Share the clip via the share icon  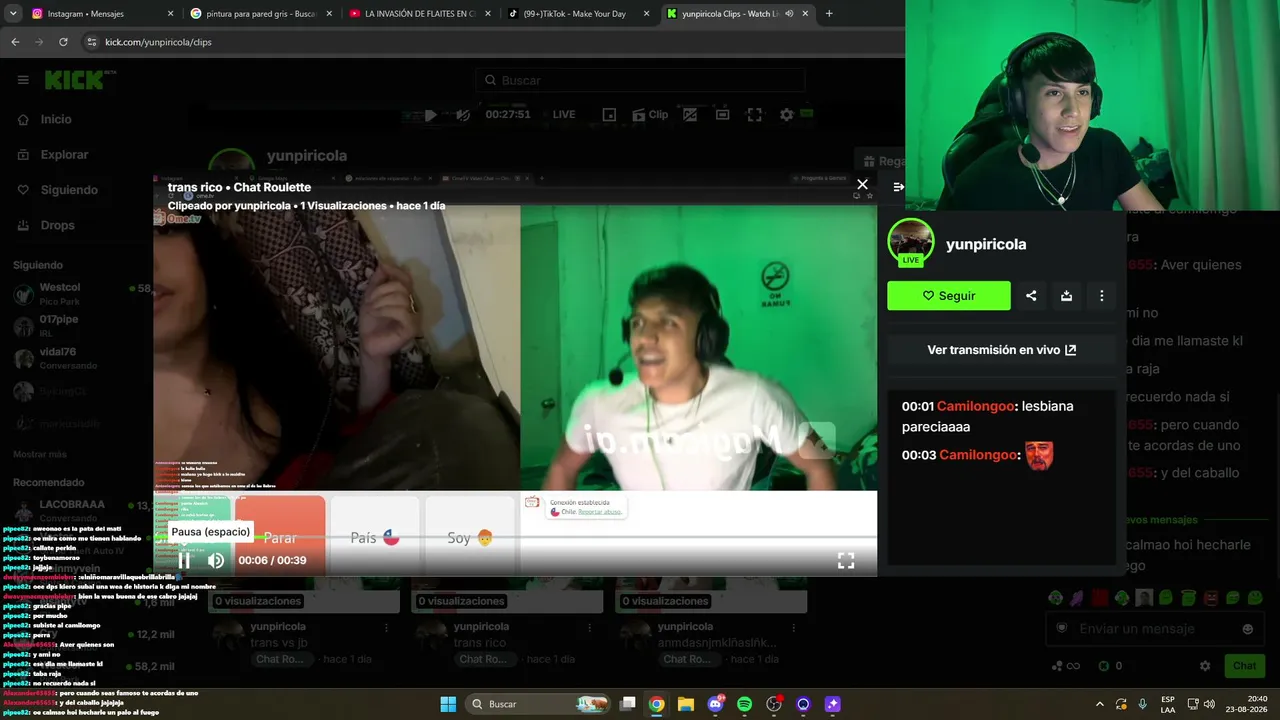pyautogui.click(x=1031, y=296)
